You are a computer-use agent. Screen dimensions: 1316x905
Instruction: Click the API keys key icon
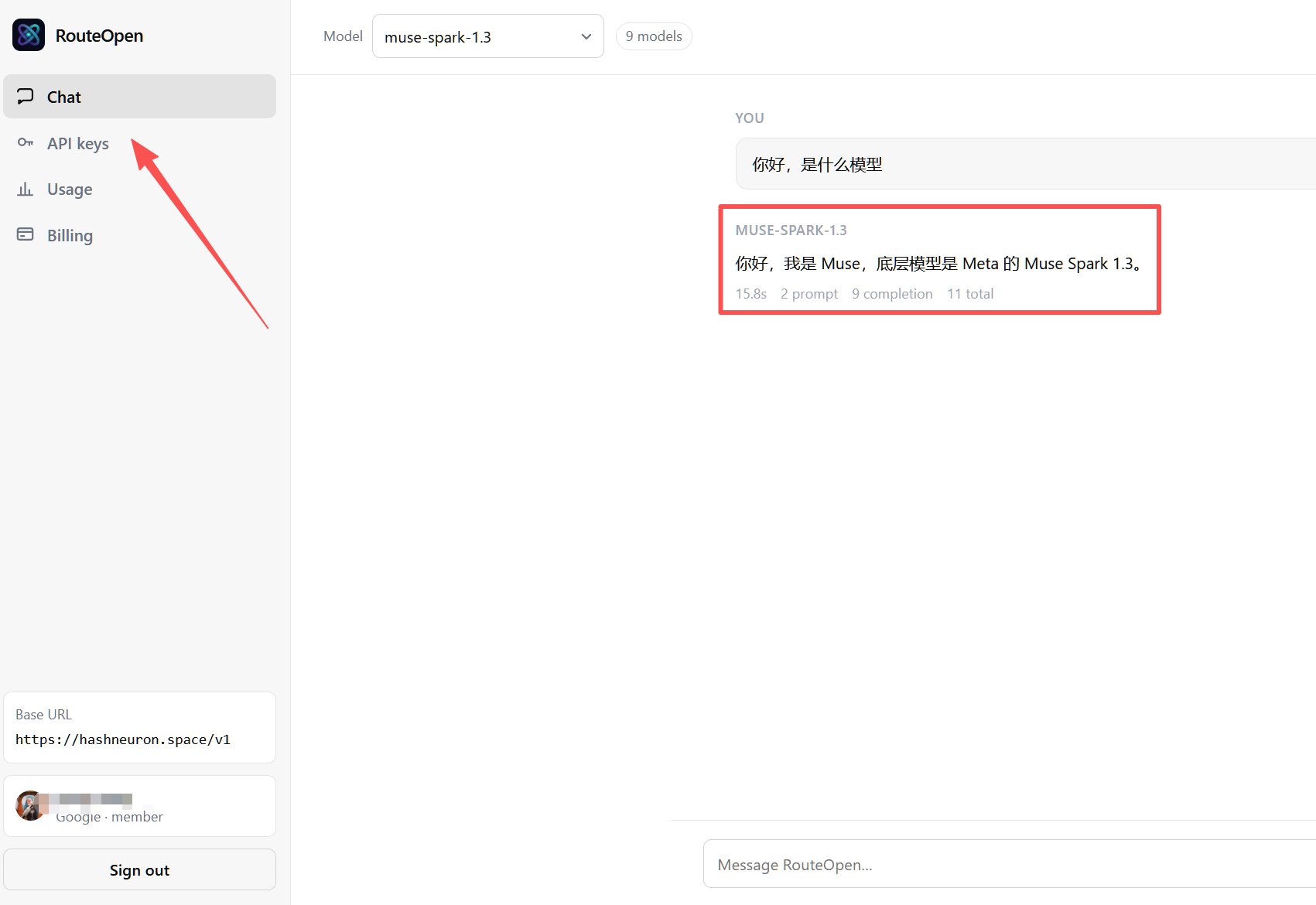click(26, 142)
